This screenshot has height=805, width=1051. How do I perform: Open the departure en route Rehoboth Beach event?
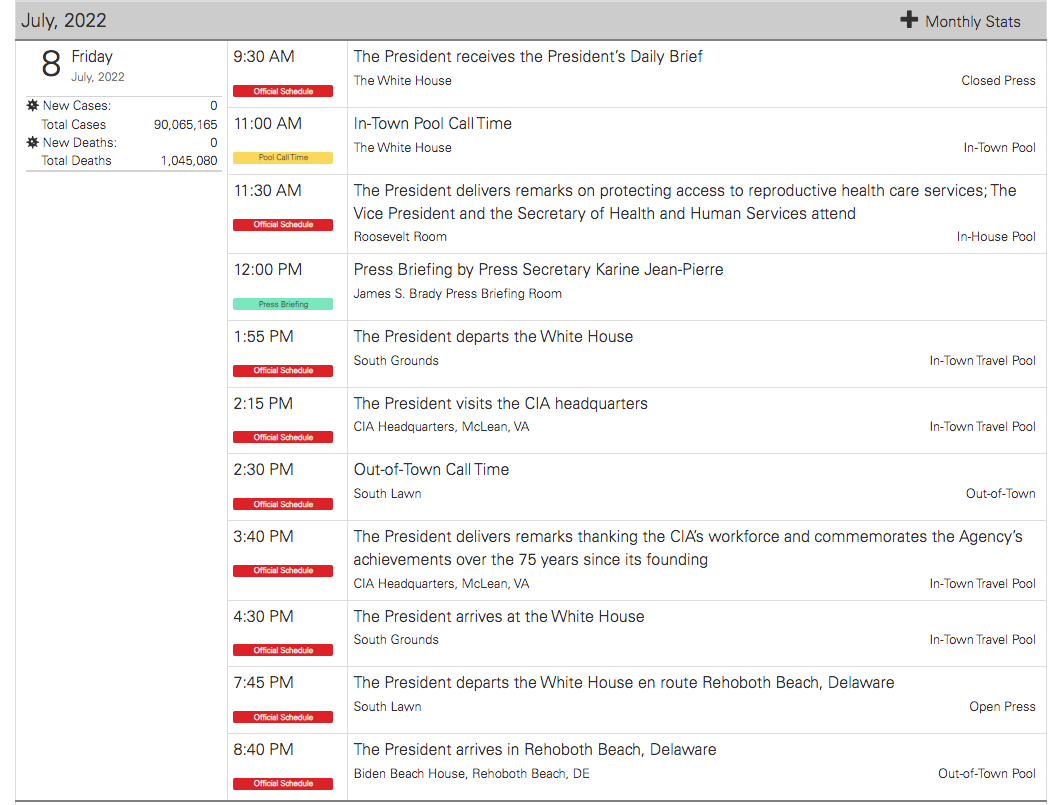(623, 683)
